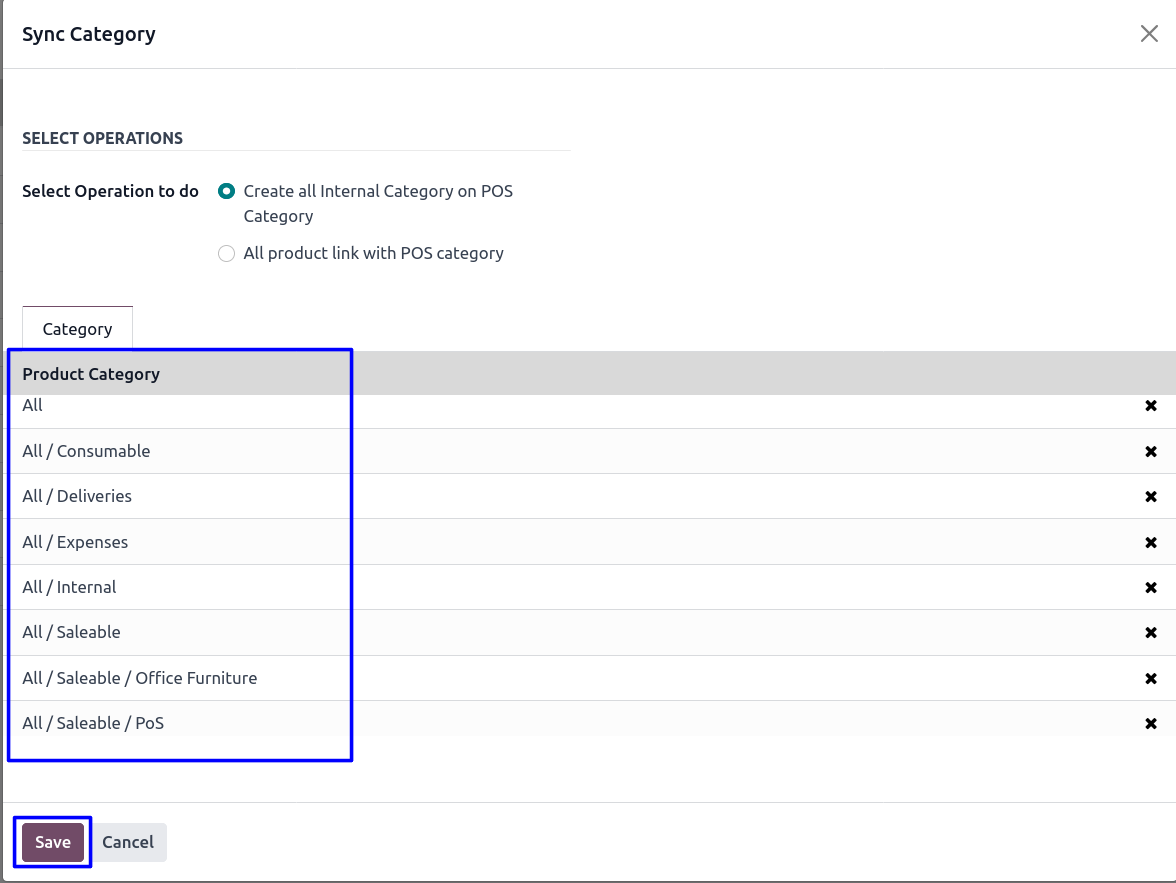Select the All / Deliveries category name
The width and height of the screenshot is (1176, 883).
click(77, 496)
